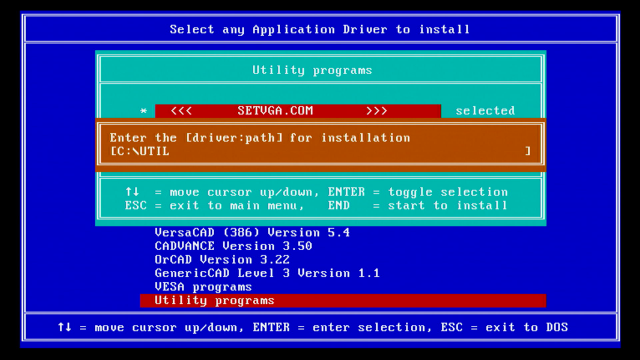Pick VersaCAD (386) Version 5.4
640x360 pixels.
coord(252,233)
